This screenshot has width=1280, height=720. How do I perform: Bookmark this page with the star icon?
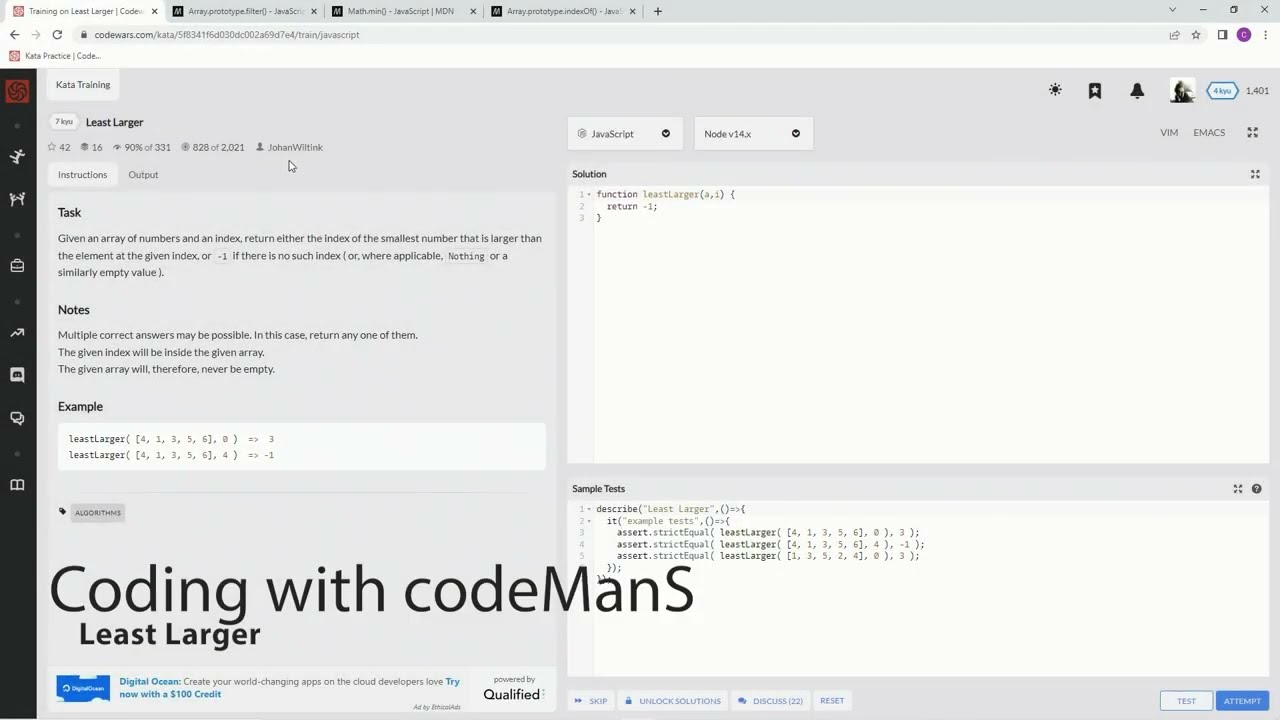(x=1196, y=34)
